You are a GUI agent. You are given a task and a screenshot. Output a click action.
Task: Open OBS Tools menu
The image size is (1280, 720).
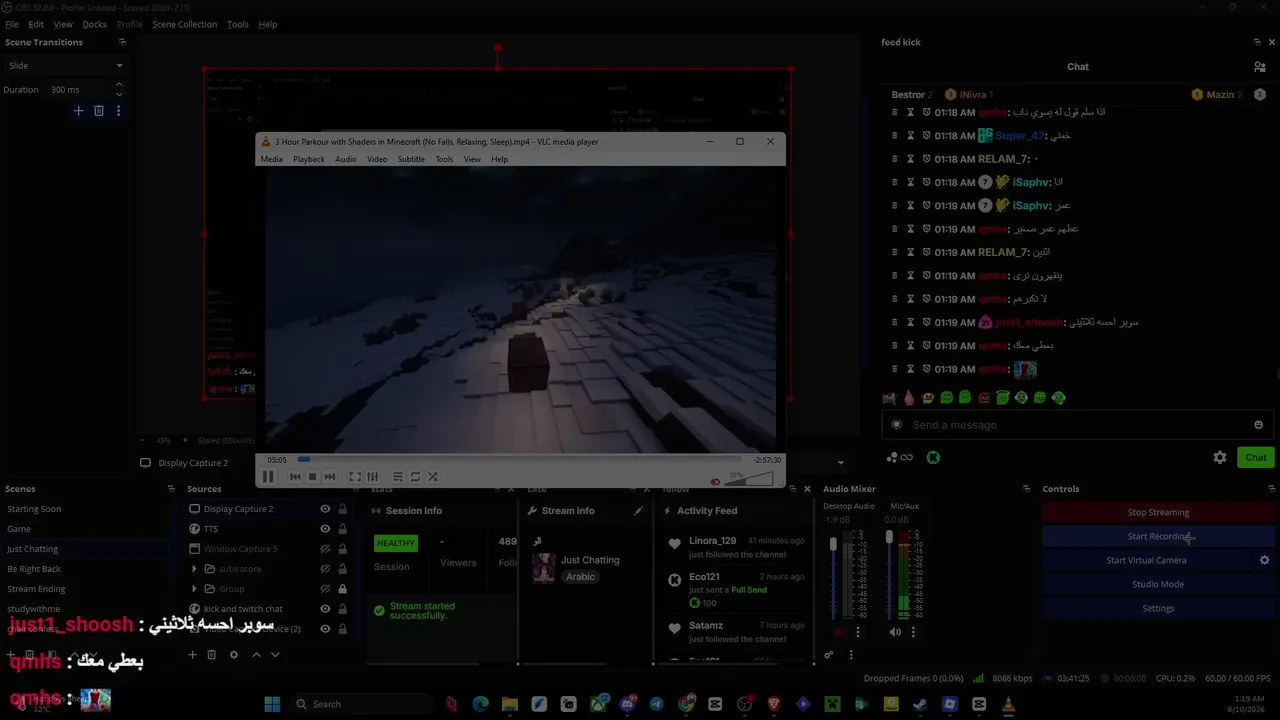(237, 24)
